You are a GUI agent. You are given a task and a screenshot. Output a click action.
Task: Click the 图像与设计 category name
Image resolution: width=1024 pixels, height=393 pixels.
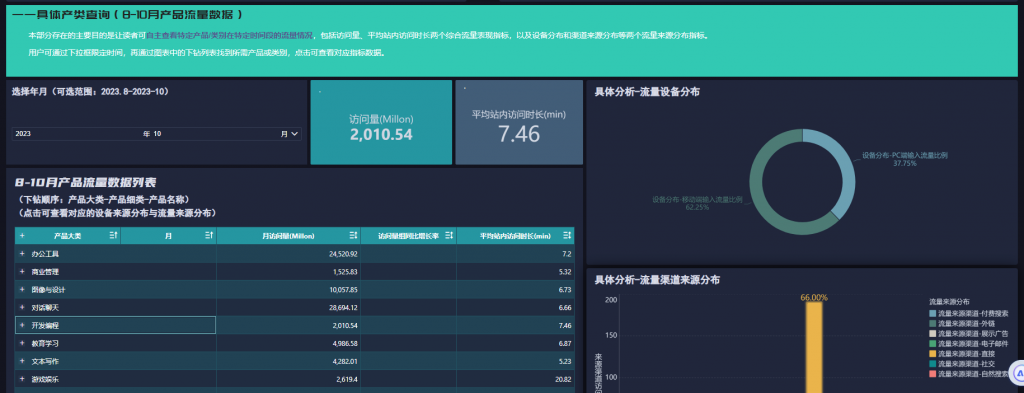pyautogui.click(x=48, y=289)
